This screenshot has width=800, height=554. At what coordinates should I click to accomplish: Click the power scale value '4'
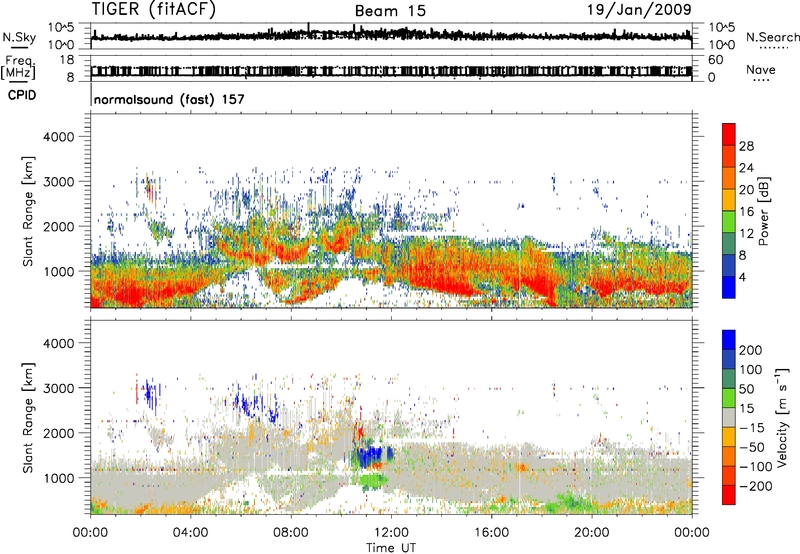(x=742, y=277)
